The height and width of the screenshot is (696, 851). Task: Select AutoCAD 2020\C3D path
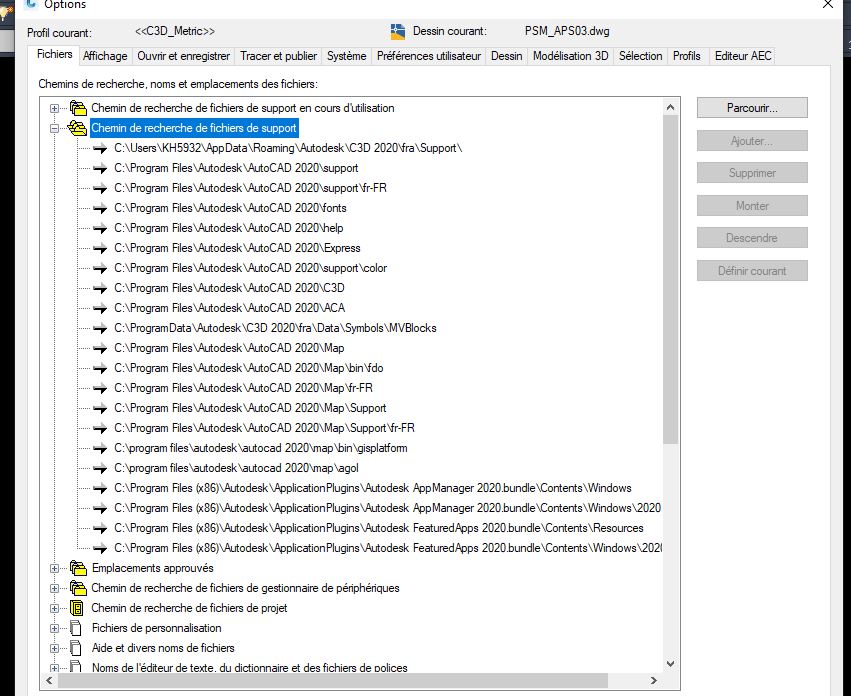pos(229,288)
